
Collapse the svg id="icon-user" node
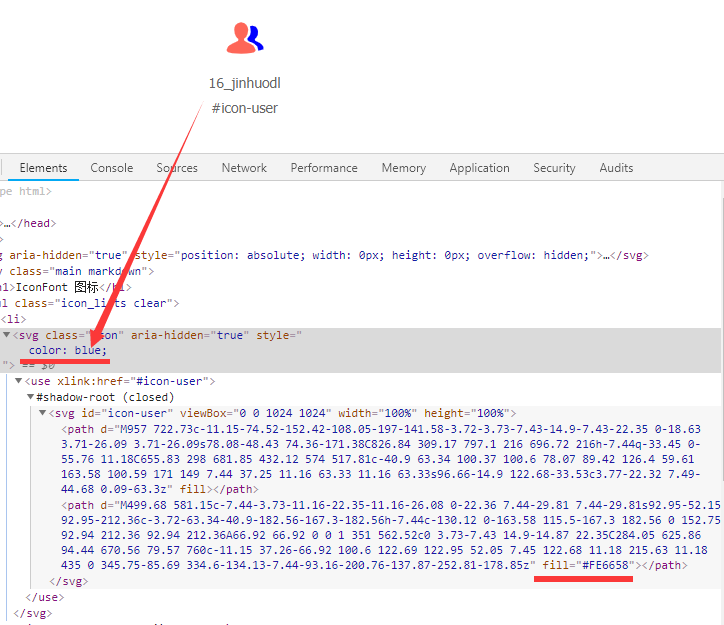[x=42, y=413]
